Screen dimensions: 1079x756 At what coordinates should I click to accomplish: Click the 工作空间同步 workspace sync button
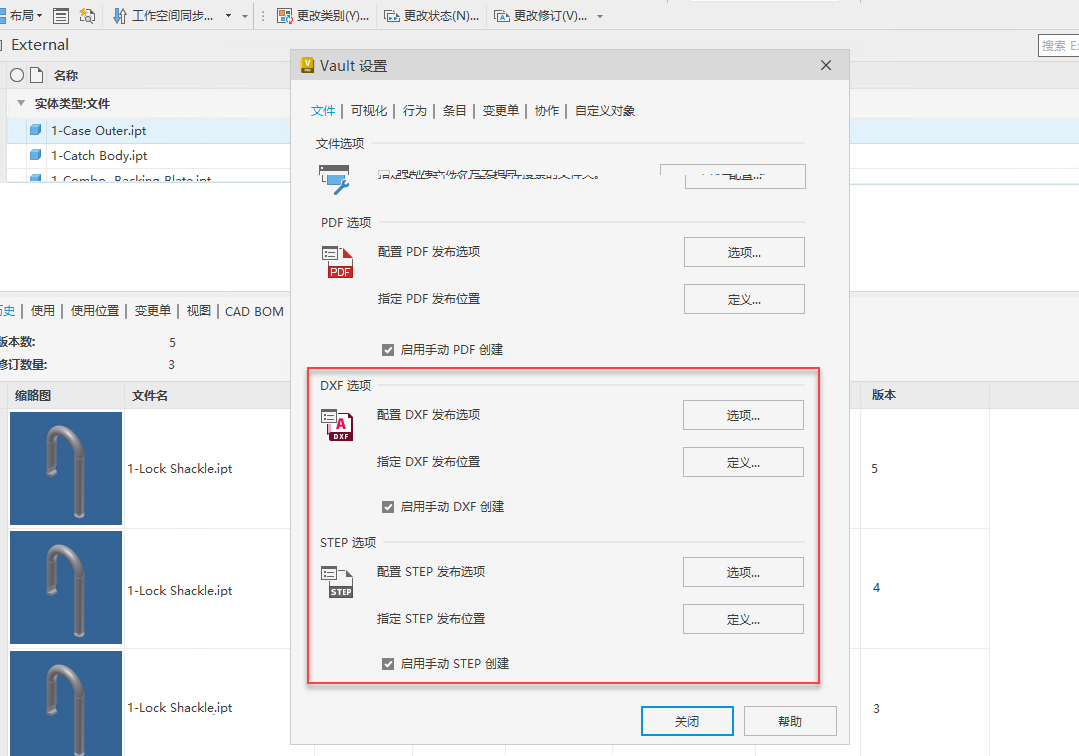pyautogui.click(x=163, y=15)
